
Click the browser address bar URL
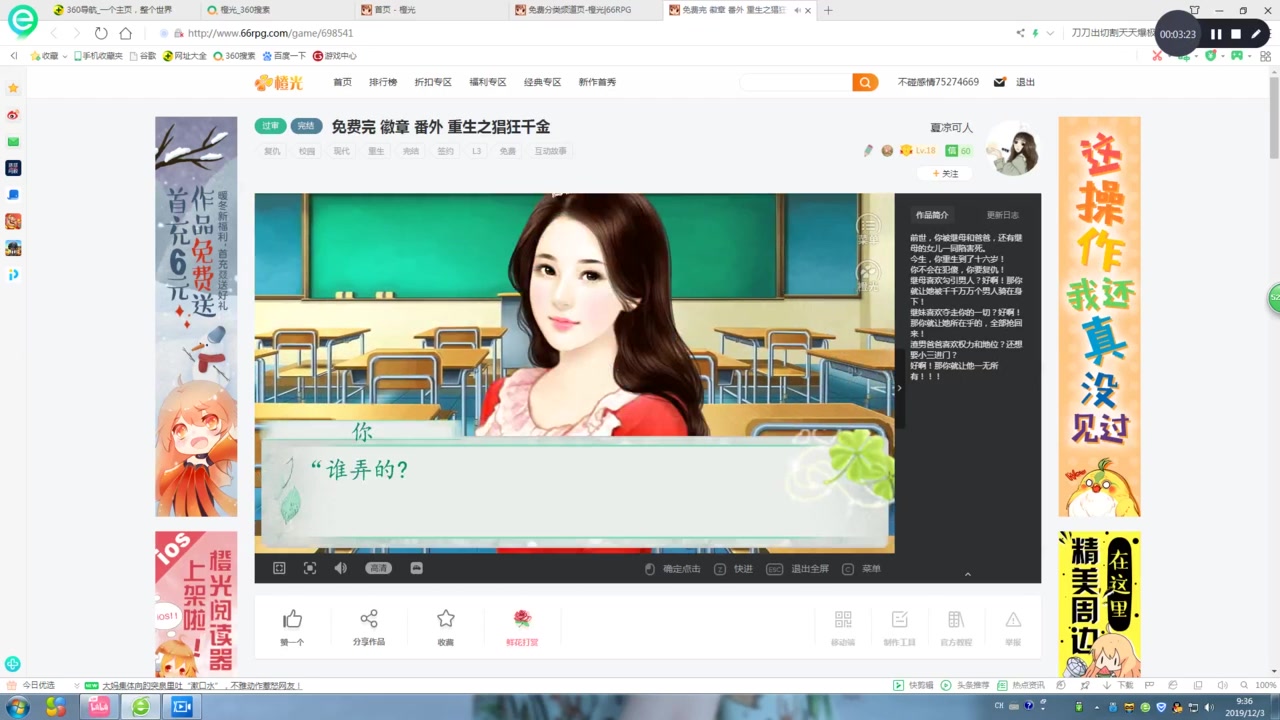pos(270,33)
